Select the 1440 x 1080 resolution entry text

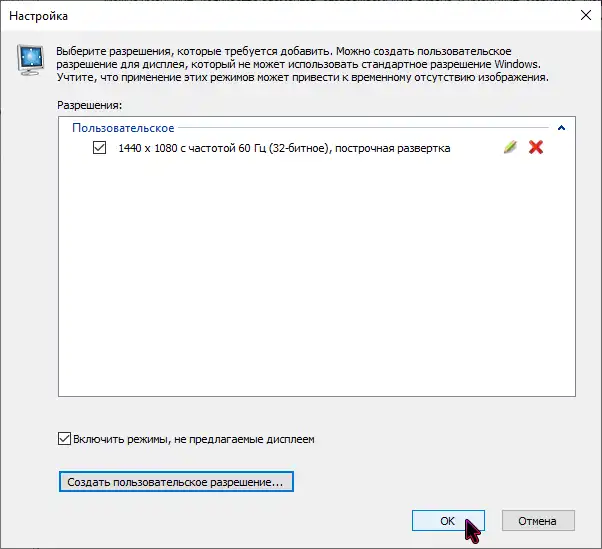point(240,148)
